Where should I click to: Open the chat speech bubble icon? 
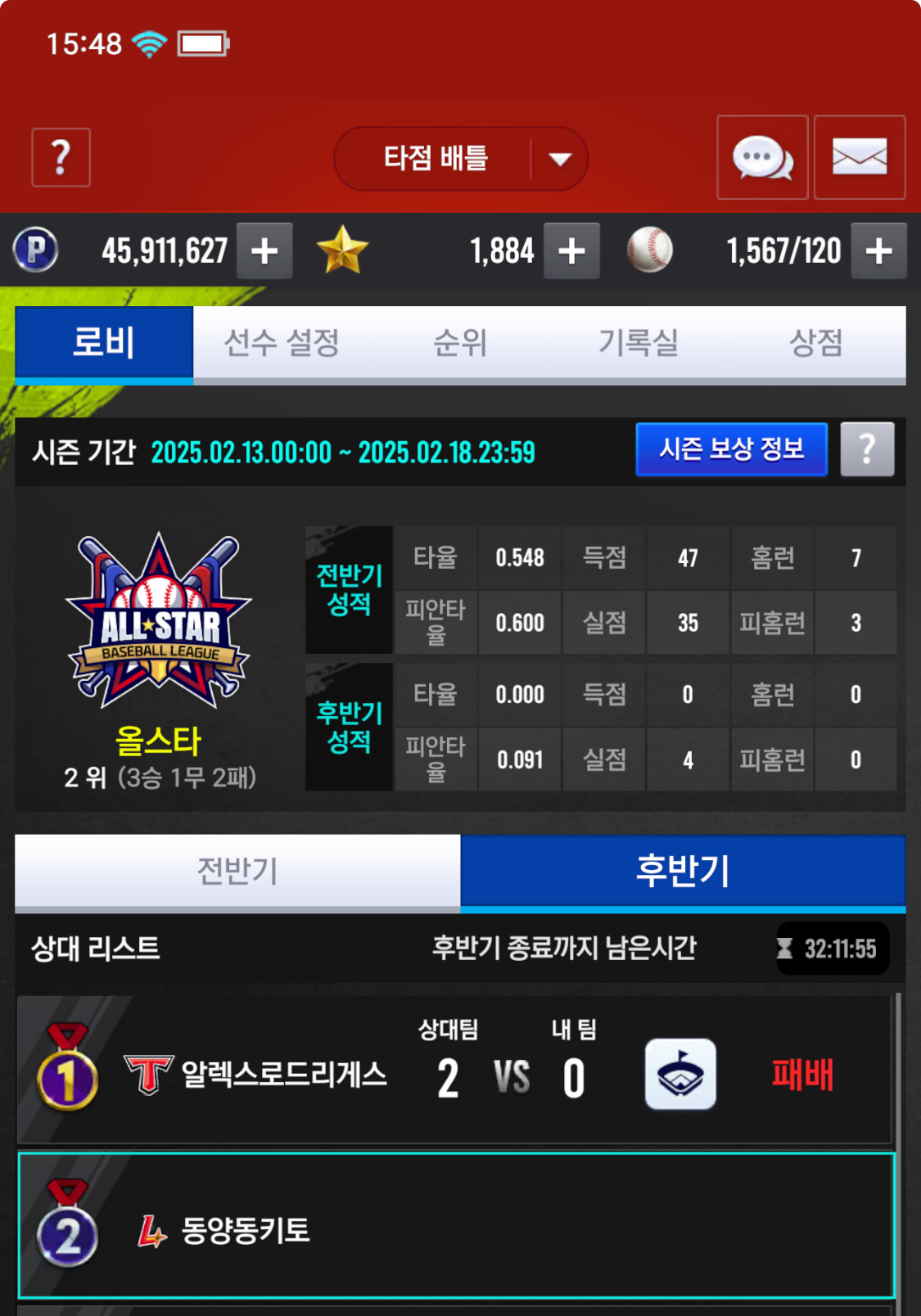click(762, 157)
